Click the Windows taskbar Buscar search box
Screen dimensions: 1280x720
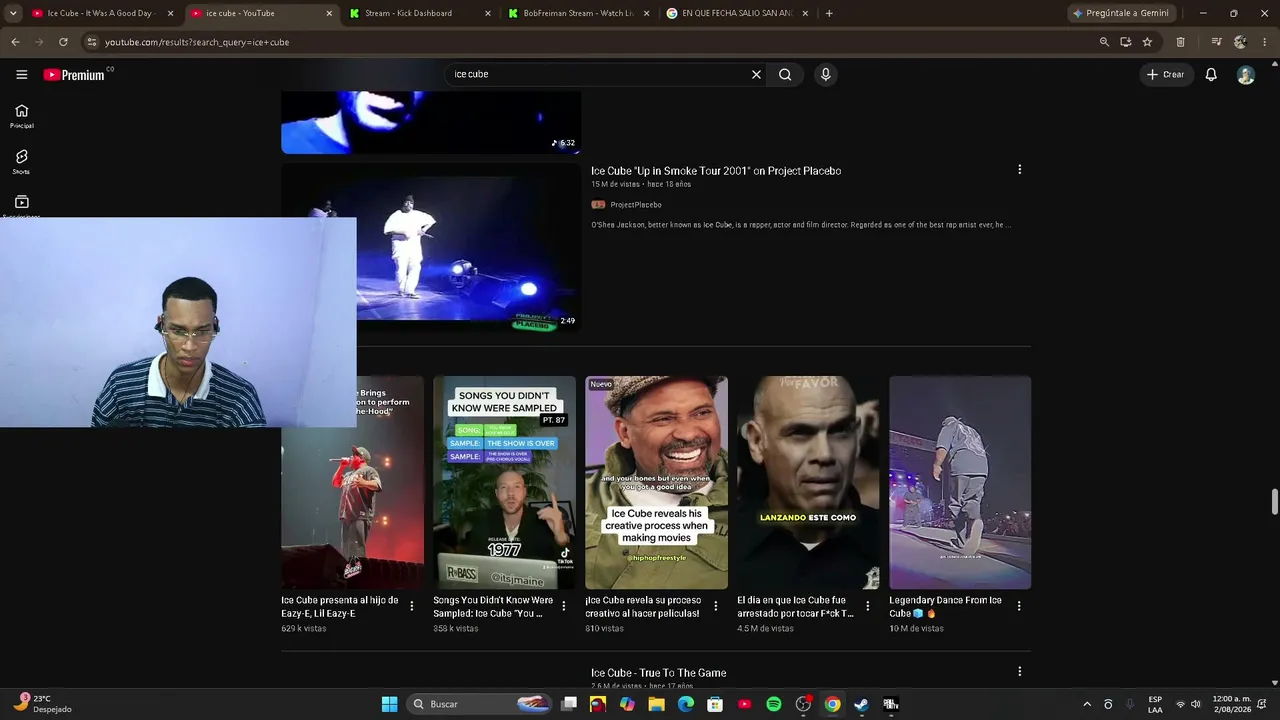(x=481, y=704)
